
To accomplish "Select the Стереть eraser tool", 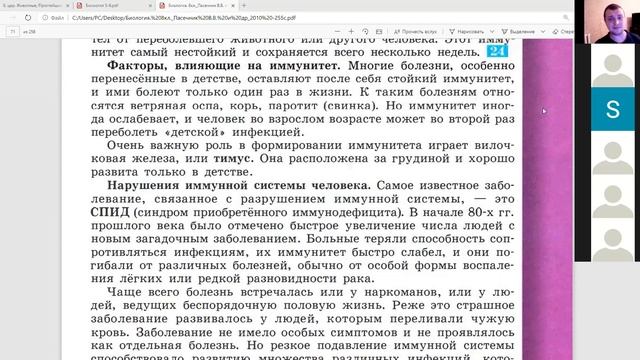I will 563,31.
